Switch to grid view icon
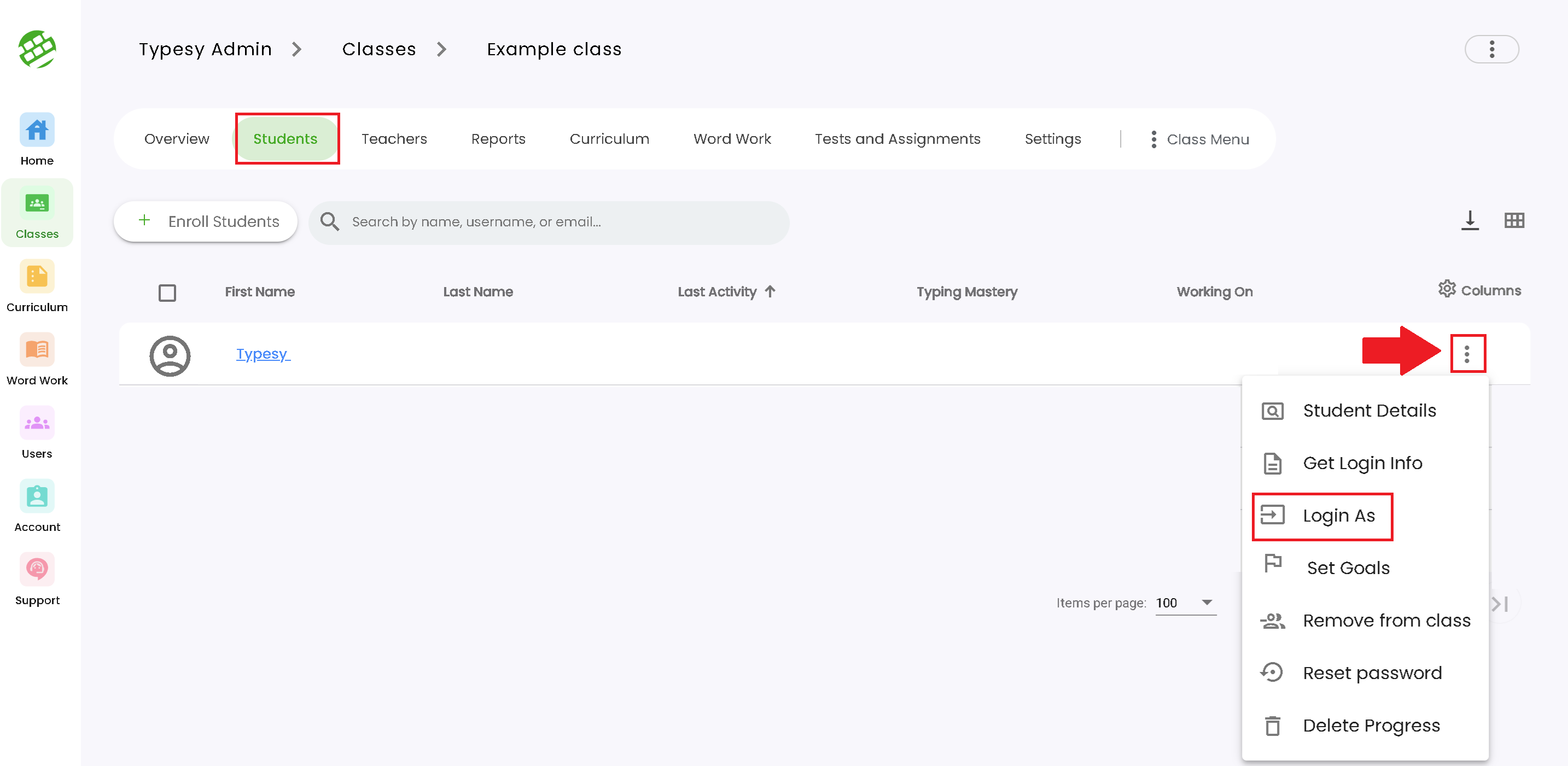Image resolution: width=1568 pixels, height=766 pixels. click(x=1514, y=220)
